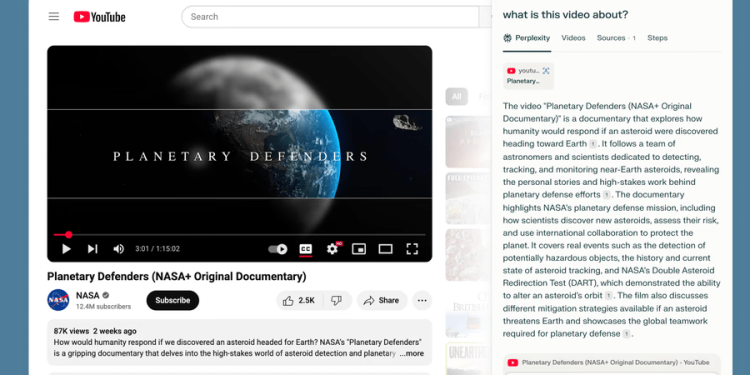Select the All filter chip

coord(456,97)
